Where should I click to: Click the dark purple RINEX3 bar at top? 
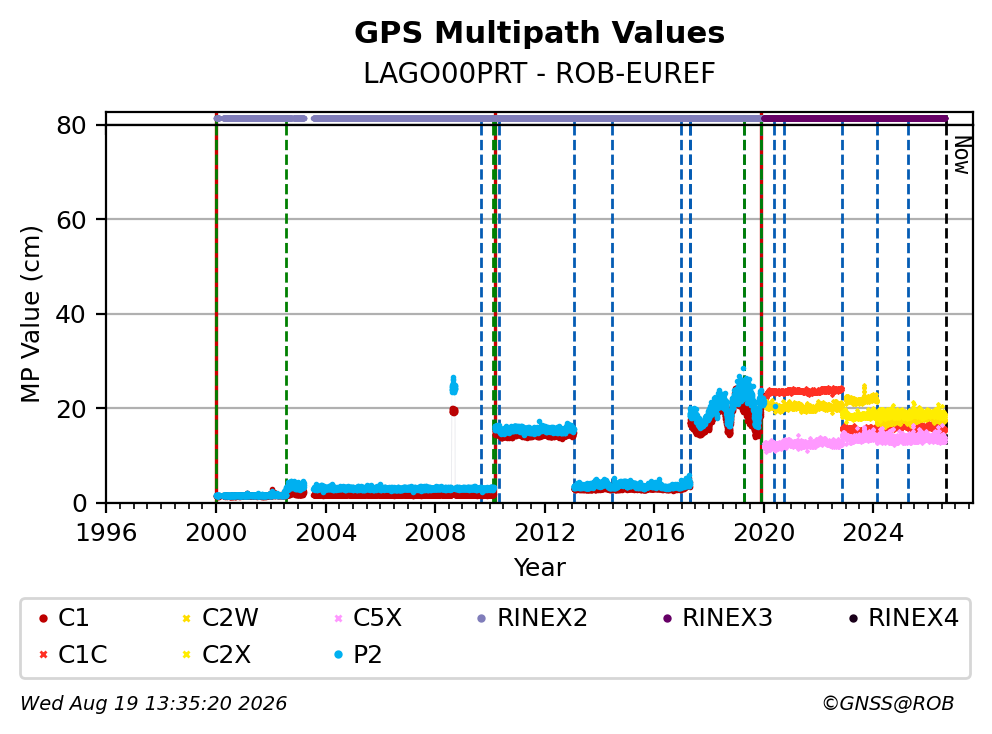pyautogui.click(x=854, y=118)
